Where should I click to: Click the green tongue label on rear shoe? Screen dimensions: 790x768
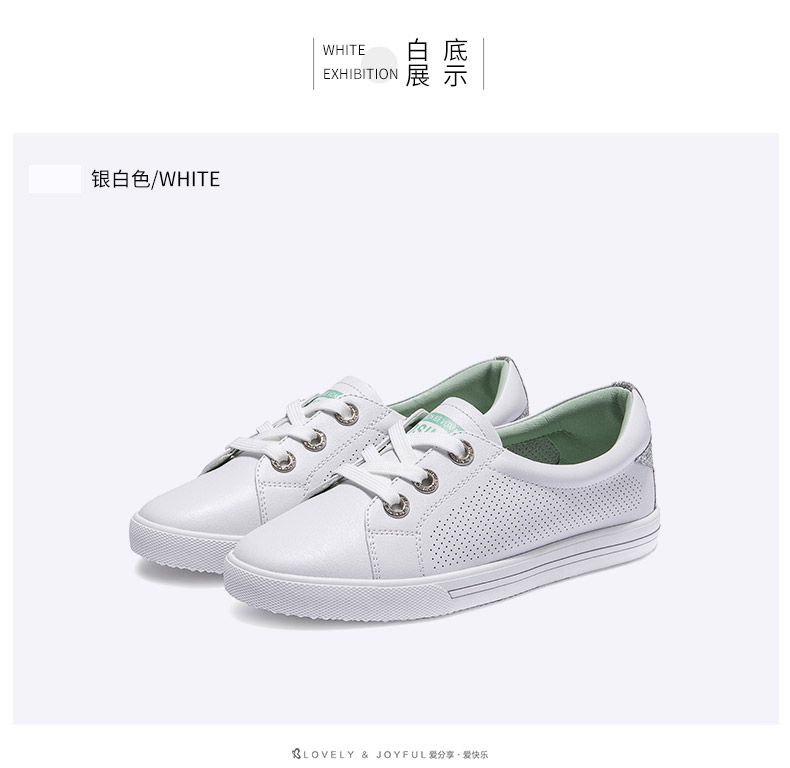[332, 394]
